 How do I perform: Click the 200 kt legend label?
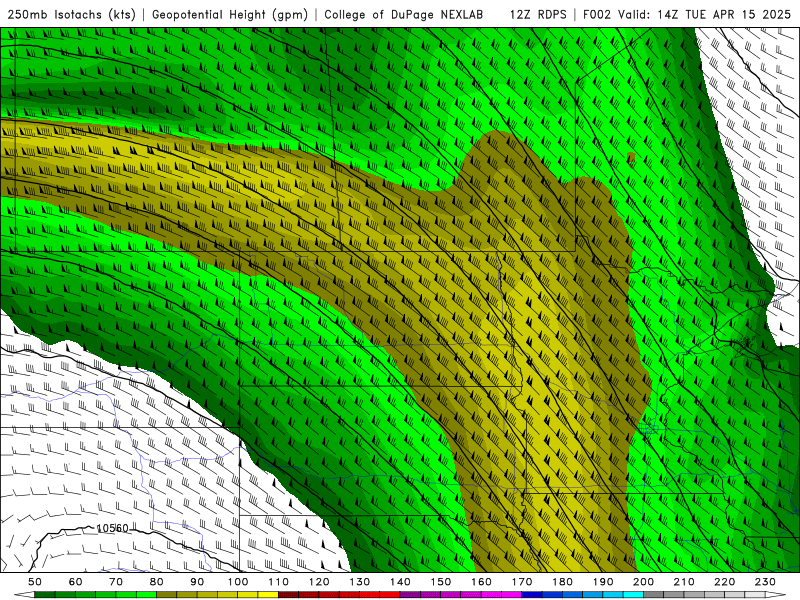tap(643, 582)
